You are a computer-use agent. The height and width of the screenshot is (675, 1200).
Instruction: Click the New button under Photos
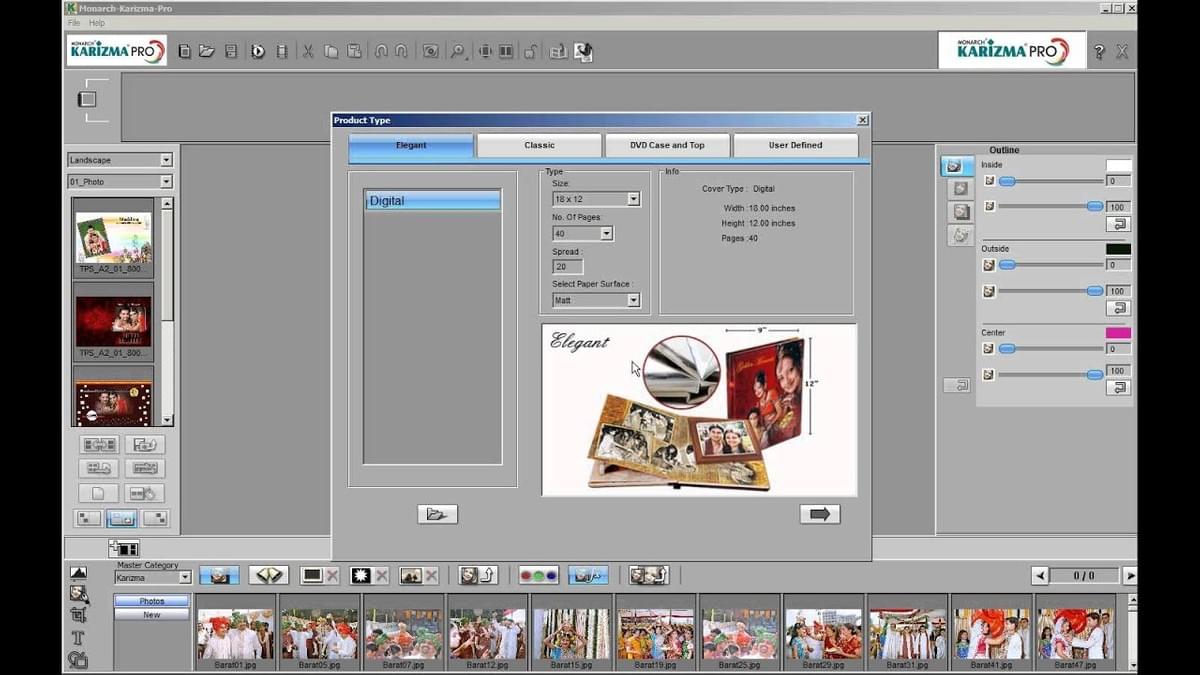pyautogui.click(x=151, y=615)
